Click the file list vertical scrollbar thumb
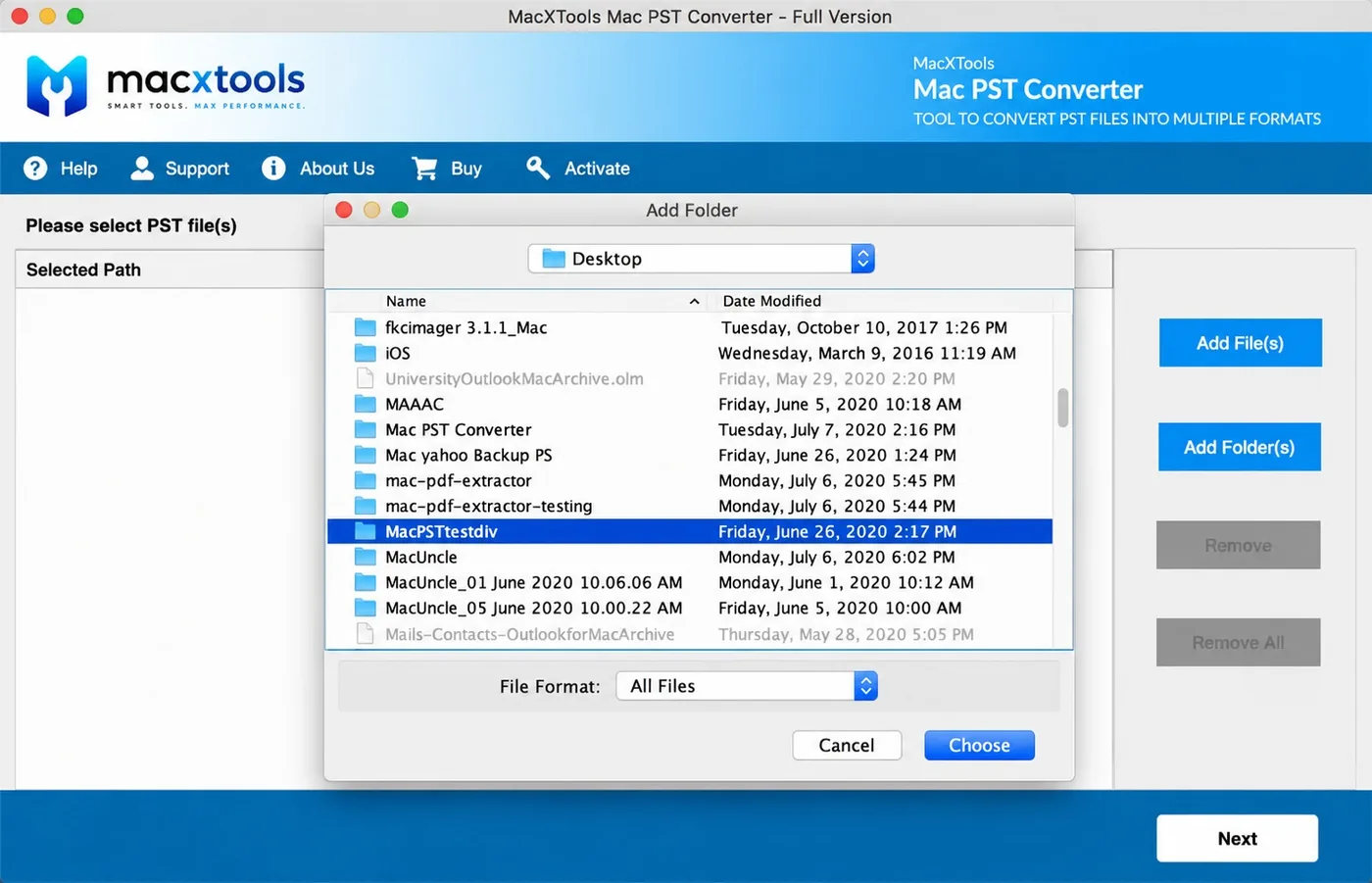Viewport: 1372px width, 883px height. pyautogui.click(x=1062, y=408)
